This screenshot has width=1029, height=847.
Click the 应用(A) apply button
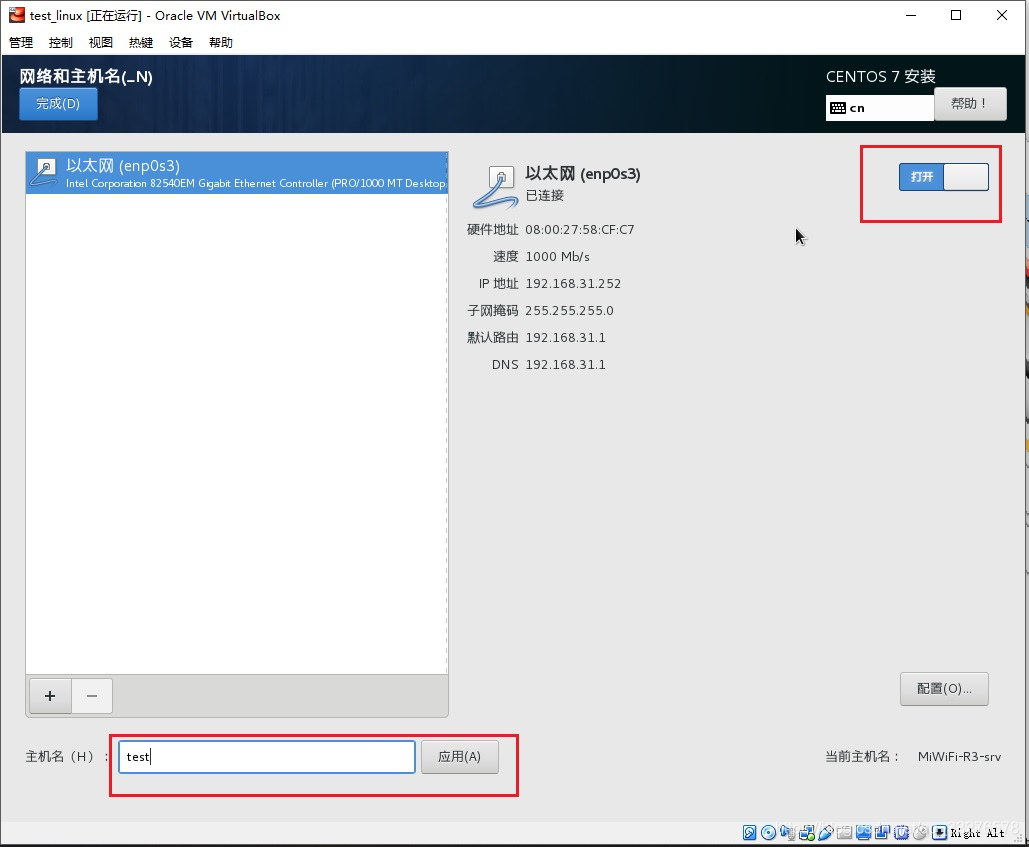pos(459,757)
